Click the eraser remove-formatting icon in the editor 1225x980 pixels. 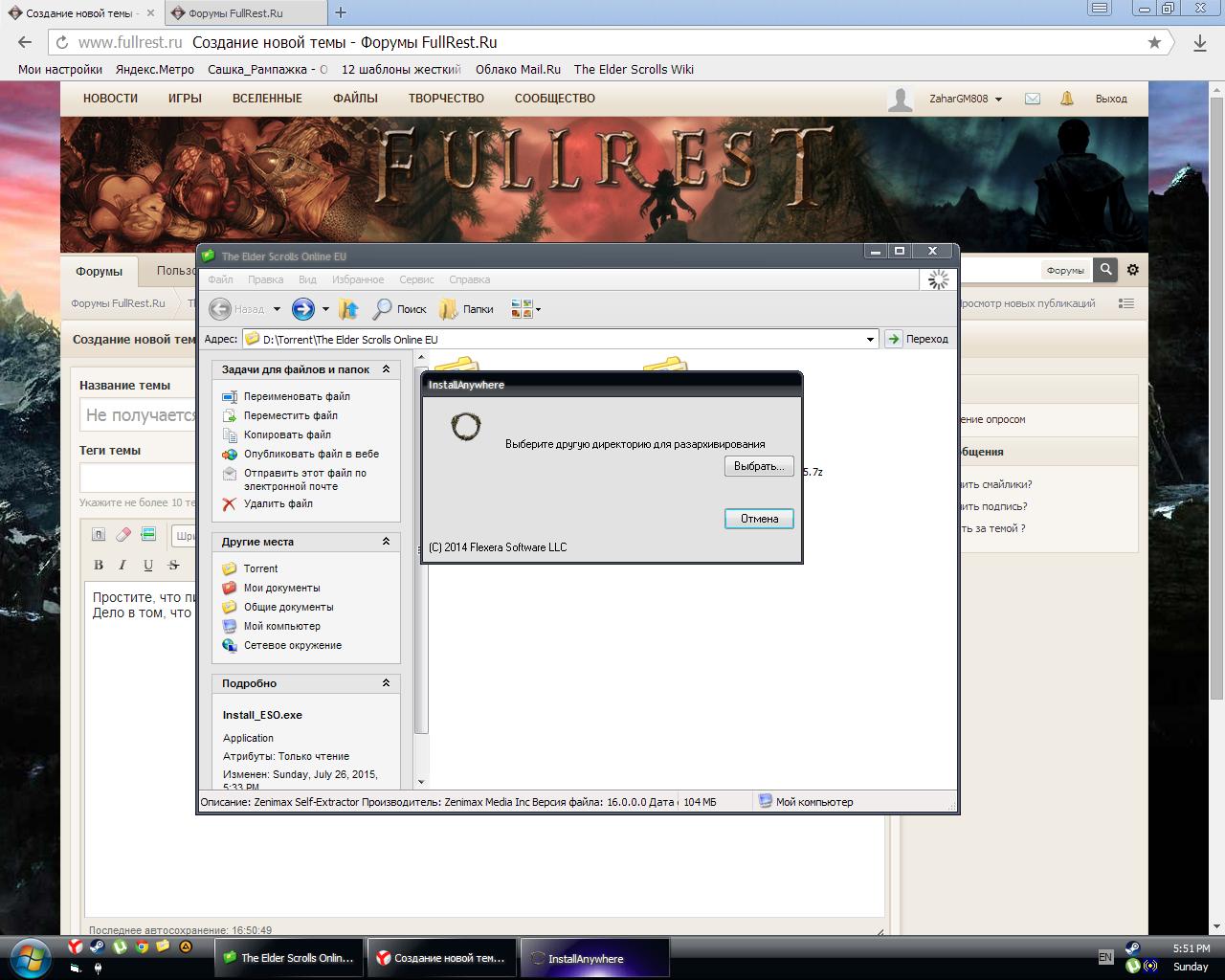click(x=123, y=534)
